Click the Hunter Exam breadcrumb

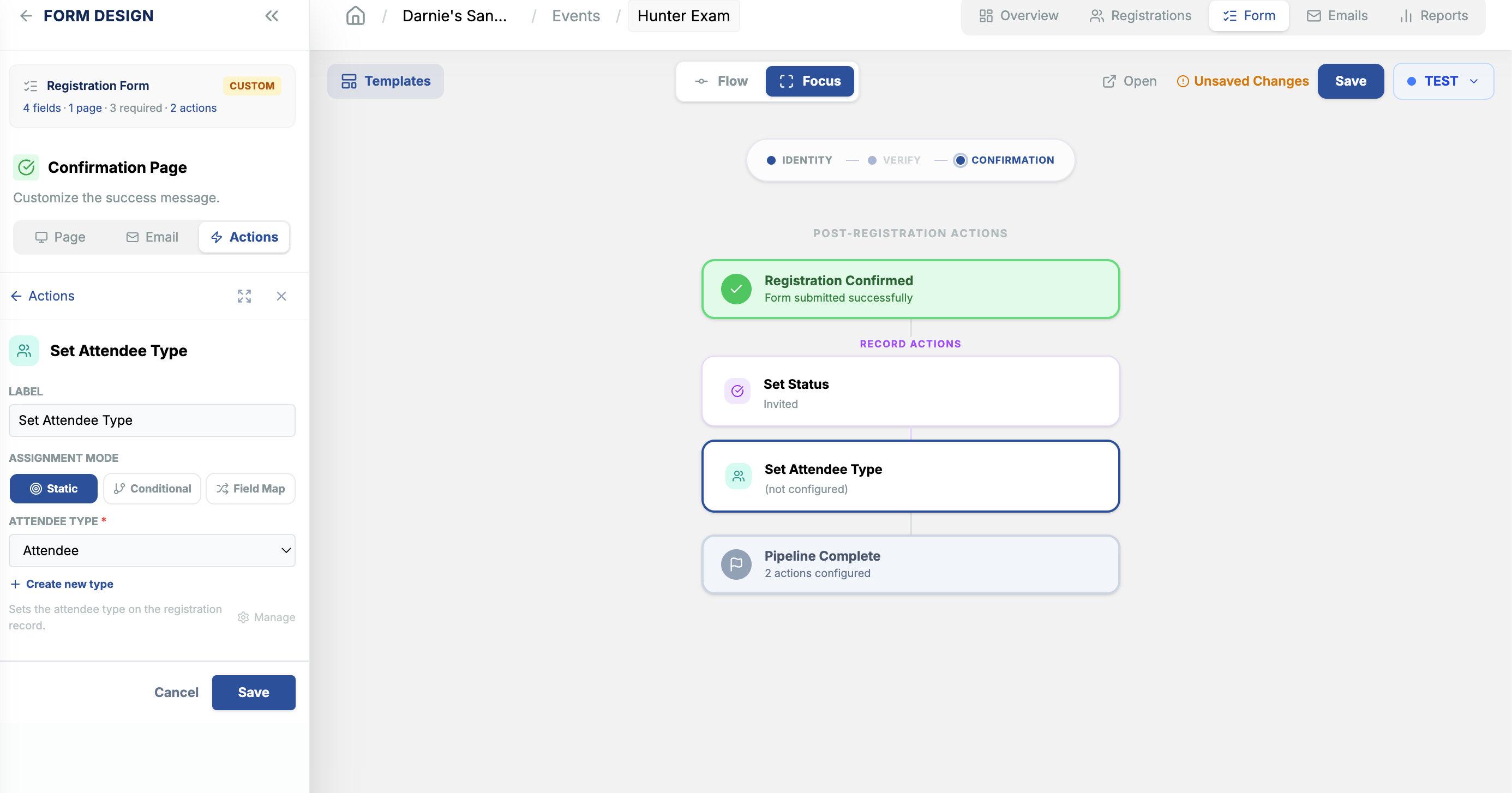683,16
